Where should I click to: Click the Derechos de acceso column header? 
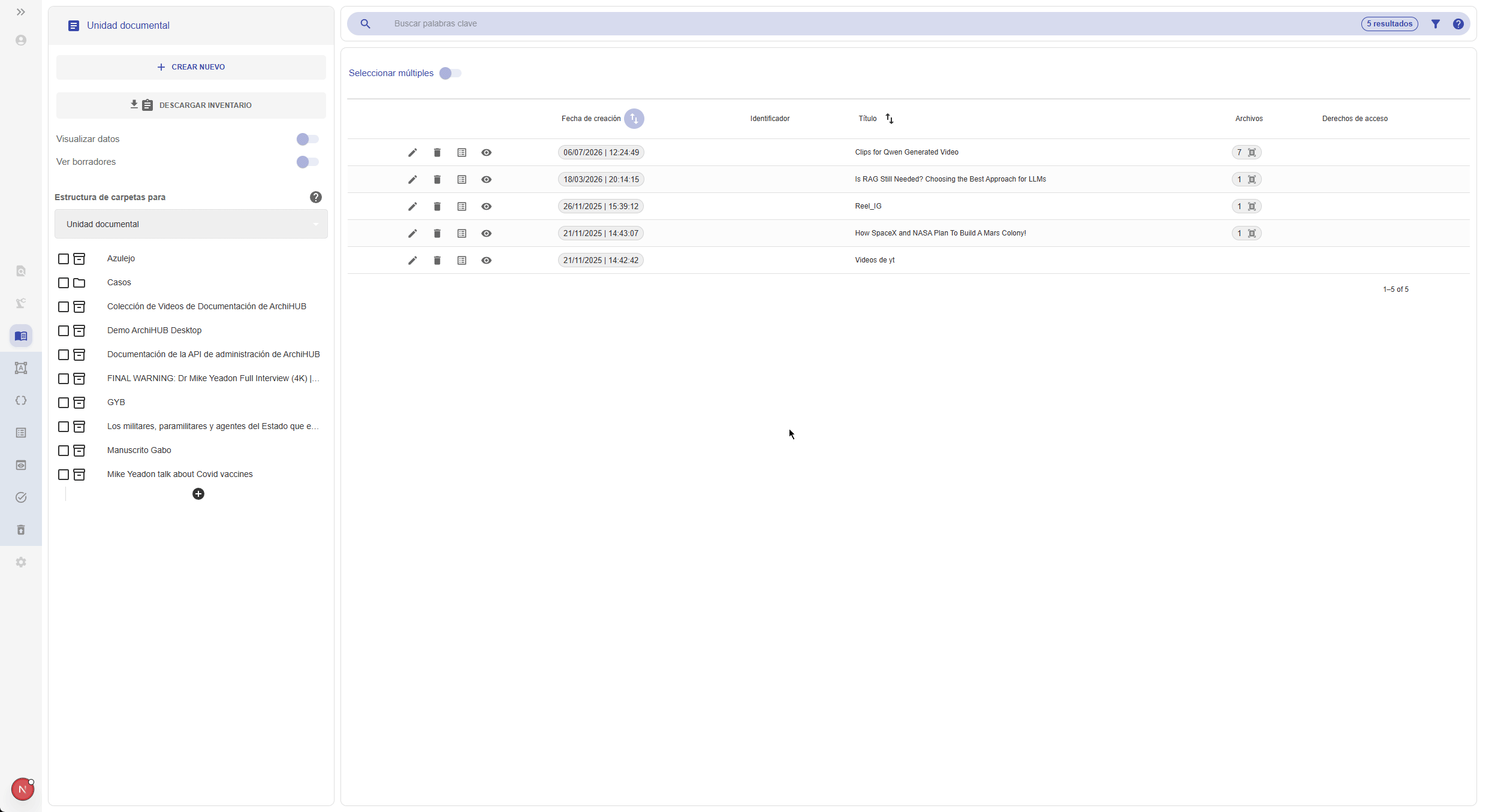[1355, 119]
